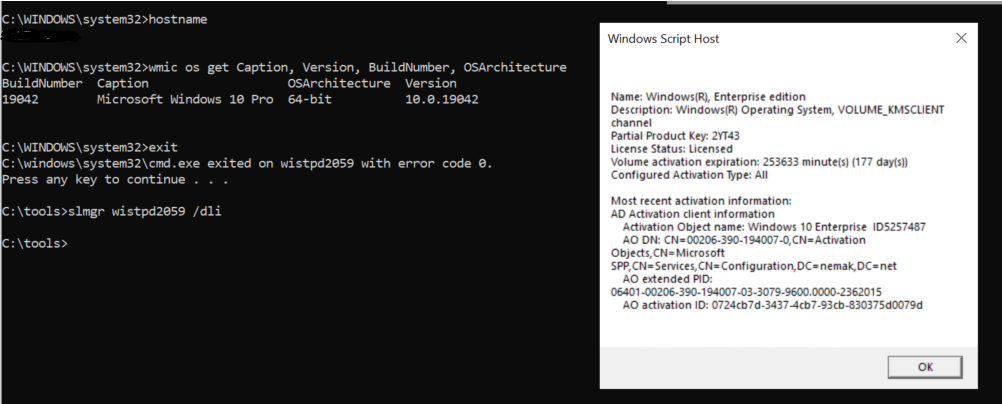The width and height of the screenshot is (1002, 404).
Task: Close the Windows Script Host dialog
Action: point(961,38)
